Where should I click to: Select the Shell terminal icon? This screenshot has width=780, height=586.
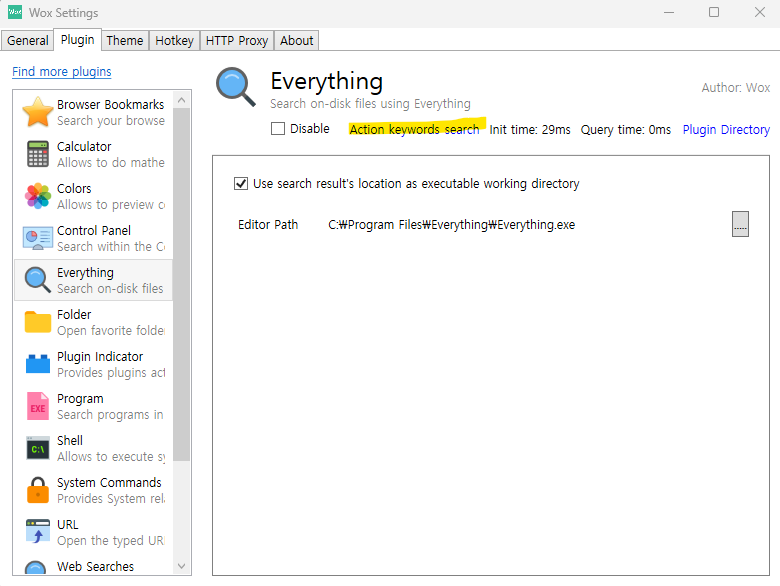tap(38, 448)
